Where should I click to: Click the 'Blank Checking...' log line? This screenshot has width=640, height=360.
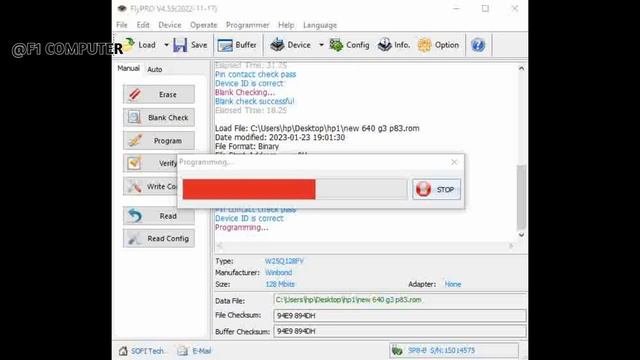tap(245, 92)
